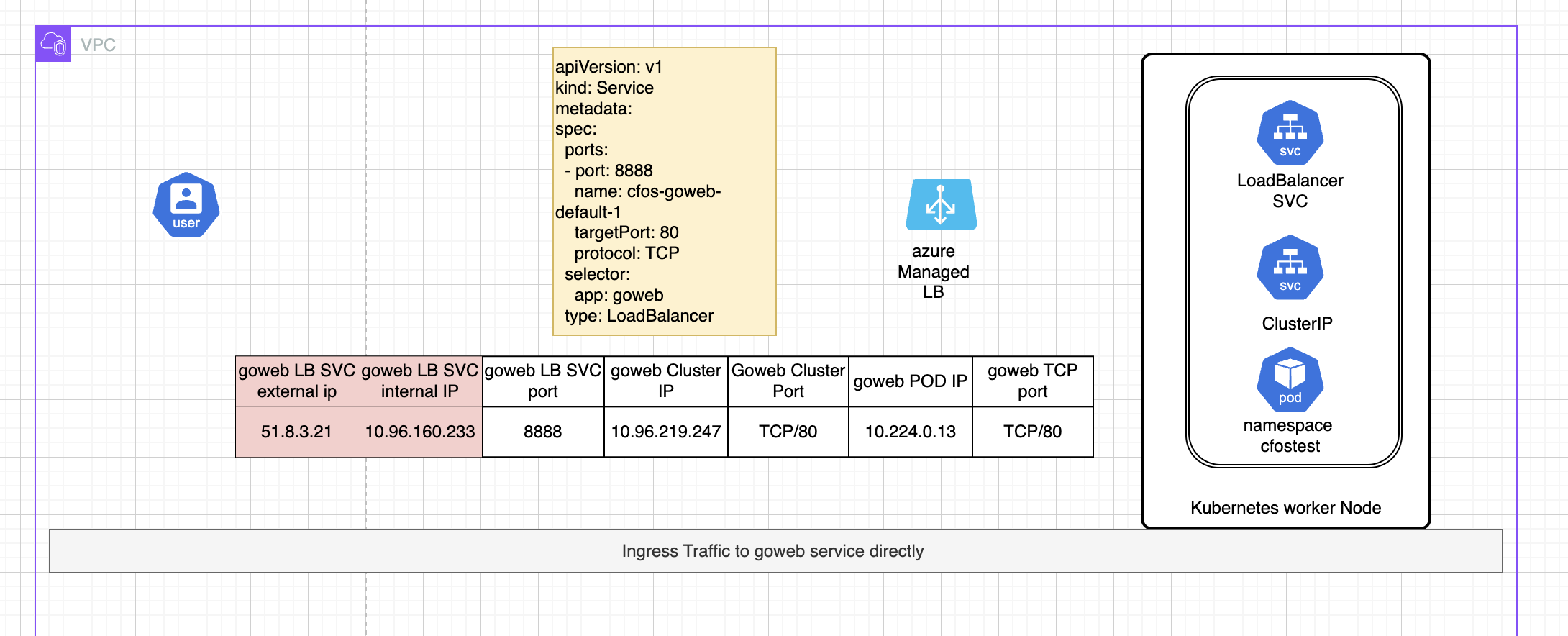Click the LoadBalancer SVC icon

tap(1290, 133)
